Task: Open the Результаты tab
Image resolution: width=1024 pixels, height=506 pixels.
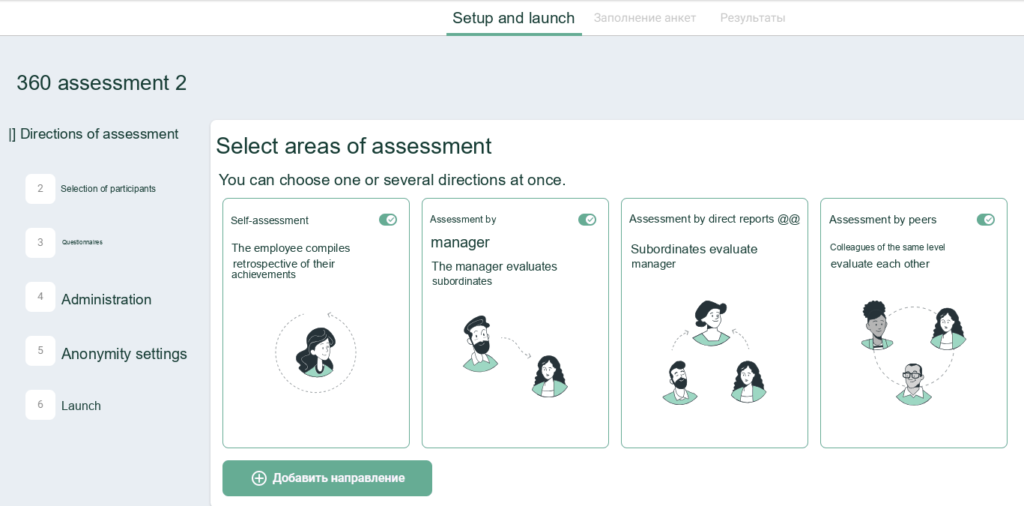Action: point(752,18)
